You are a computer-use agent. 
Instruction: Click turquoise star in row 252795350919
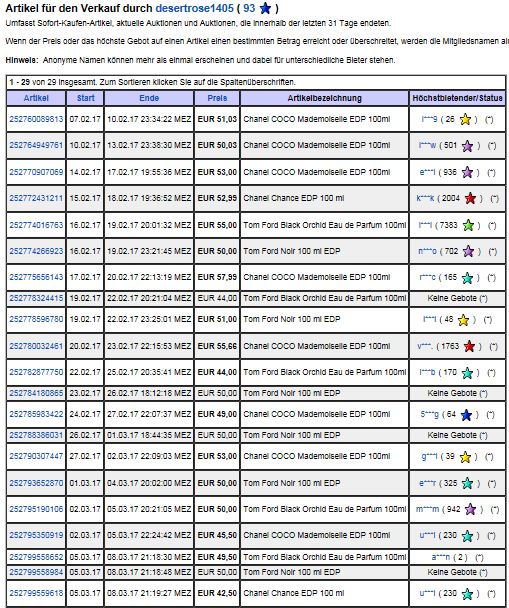(468, 536)
